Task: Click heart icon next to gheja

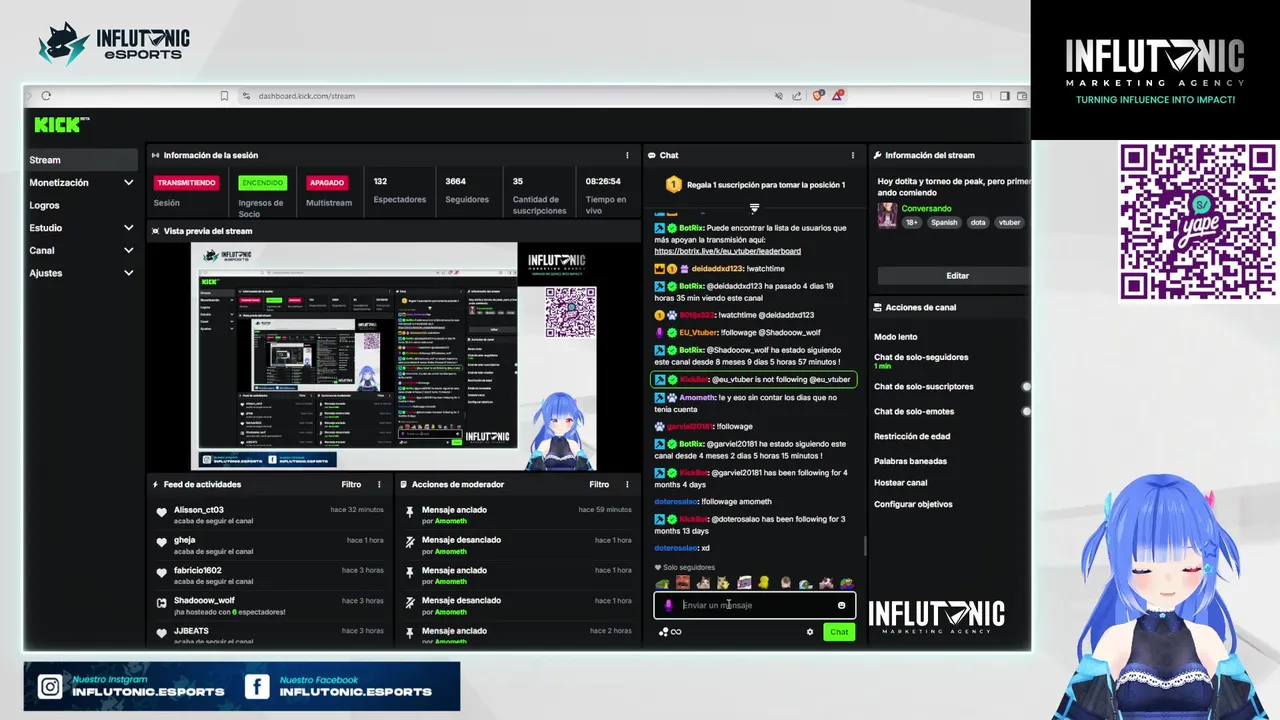Action: (x=162, y=542)
